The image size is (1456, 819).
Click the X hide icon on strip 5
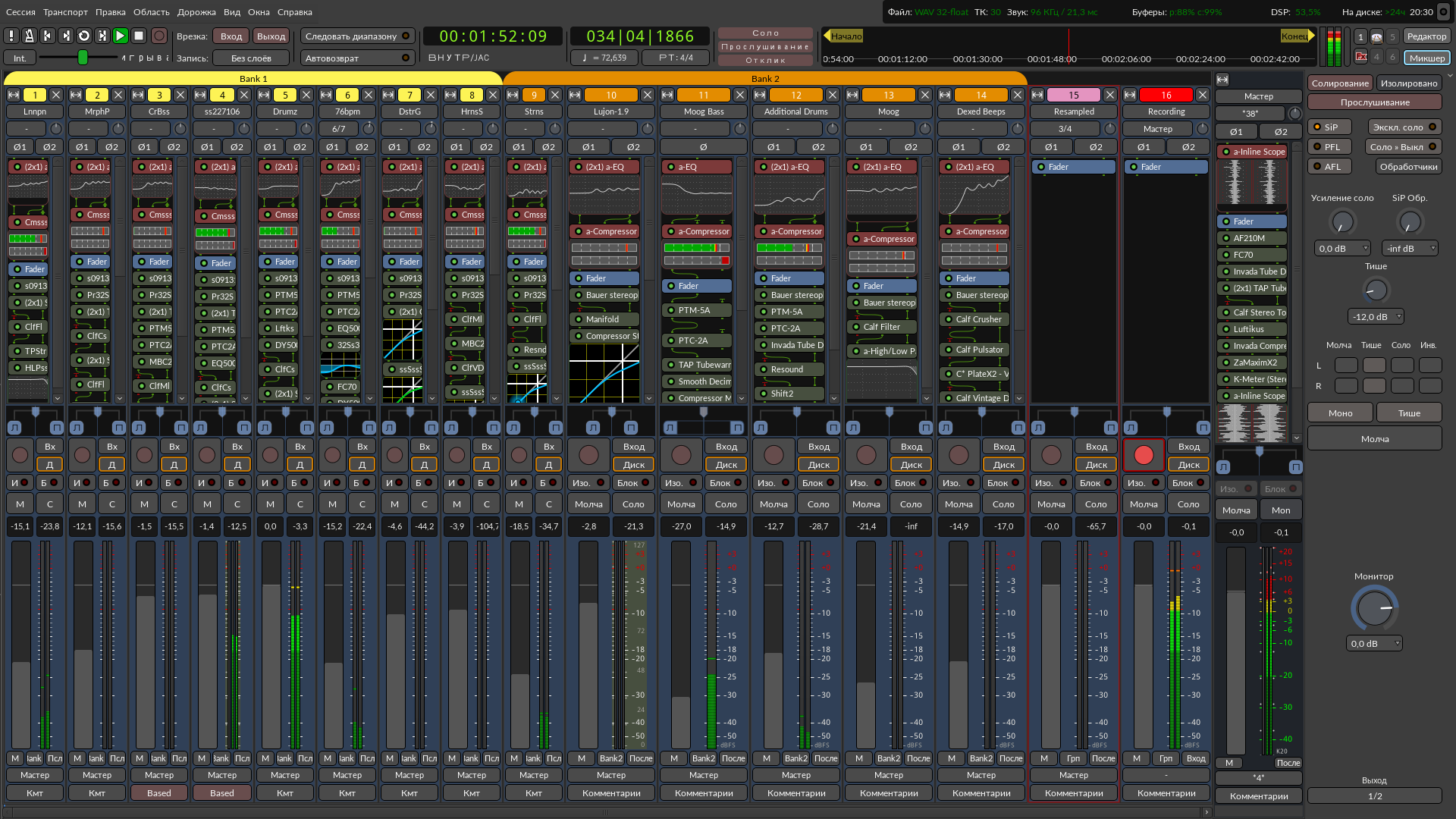[306, 95]
